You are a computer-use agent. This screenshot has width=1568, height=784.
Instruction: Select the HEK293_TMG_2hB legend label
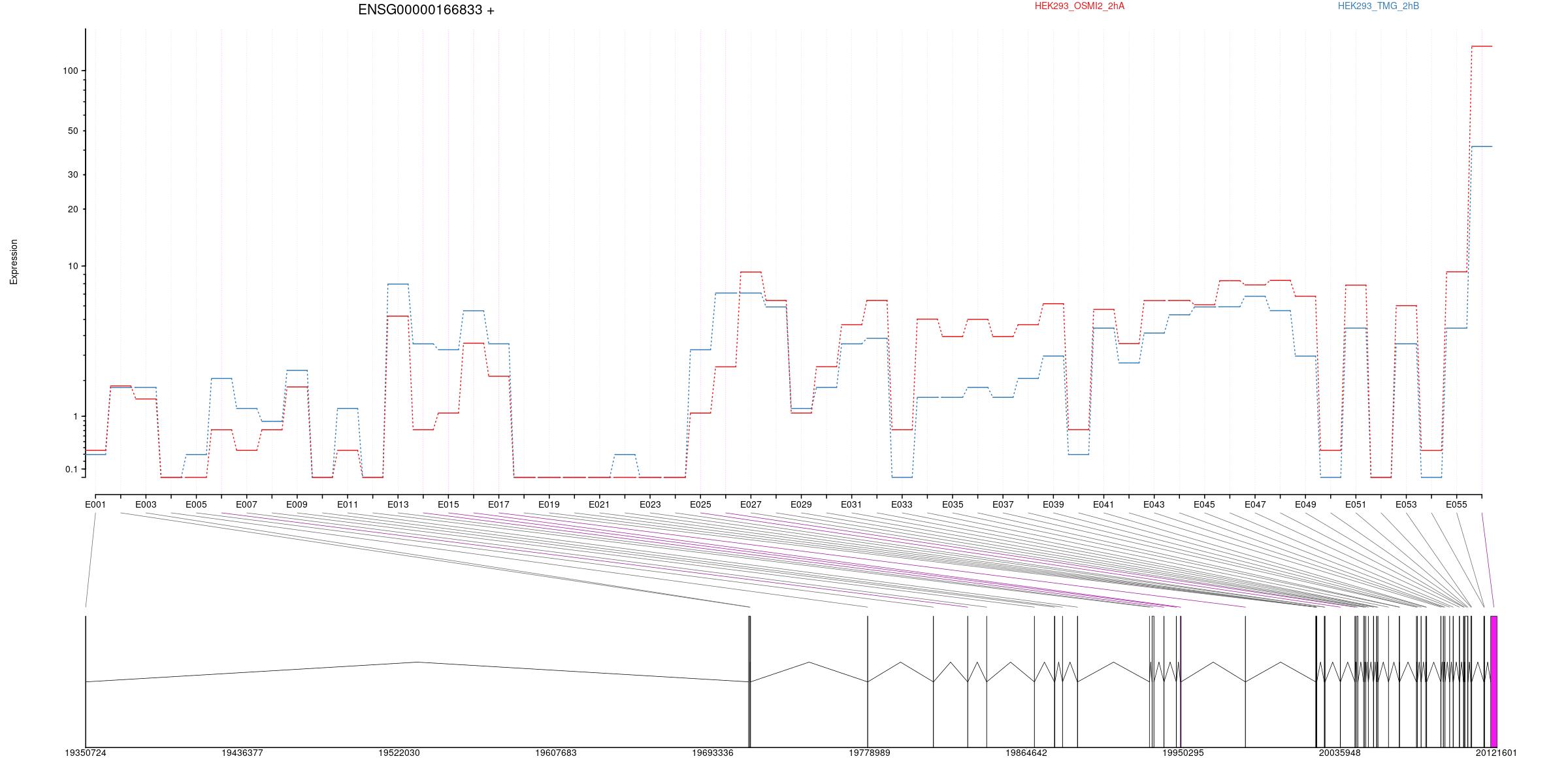[x=1379, y=6]
